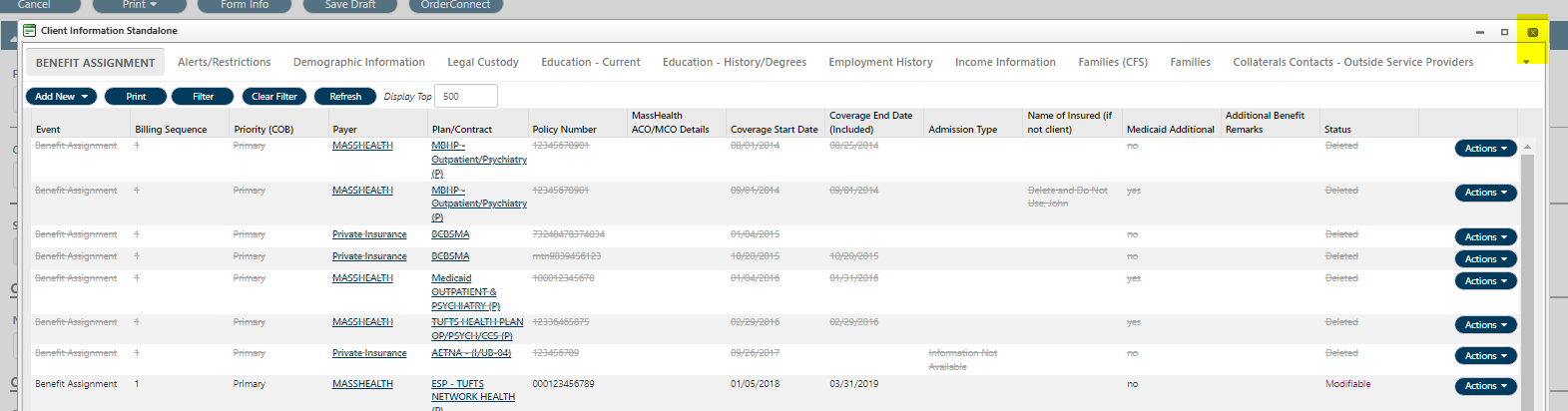Open the ESP - TUFTS NETWORK HEALTH plan link

click(473, 393)
